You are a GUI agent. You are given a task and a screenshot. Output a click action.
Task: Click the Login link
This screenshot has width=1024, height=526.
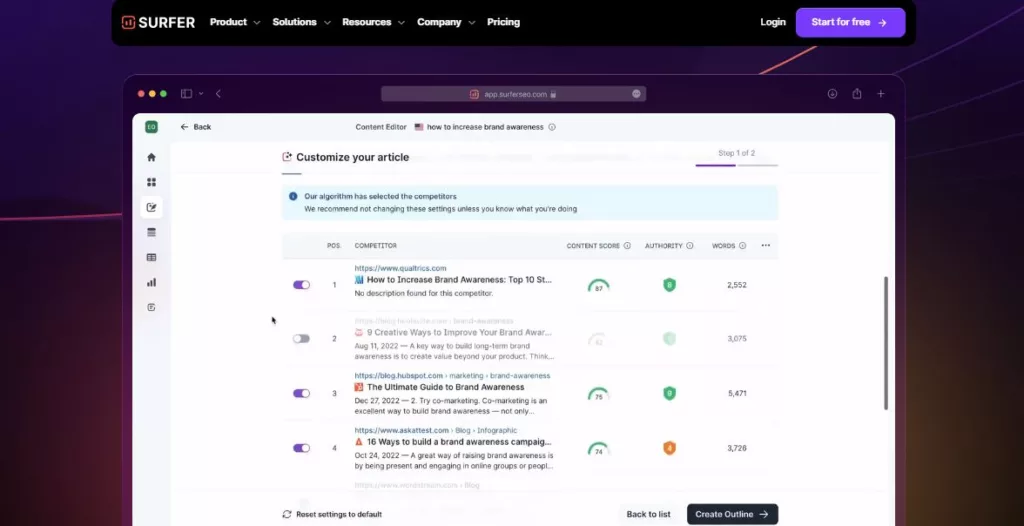coord(773,22)
